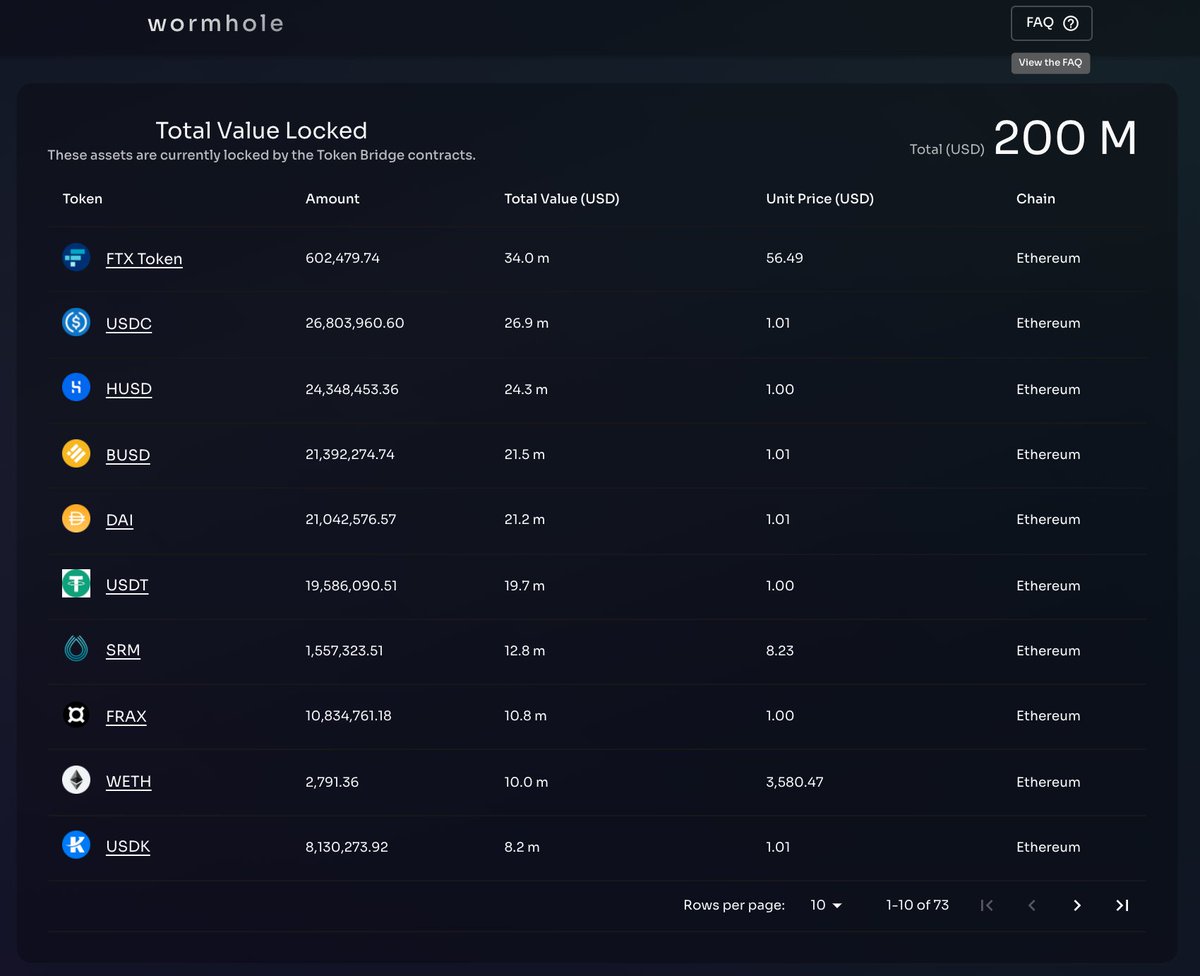Open the FAQ button
This screenshot has width=1200, height=976.
(1051, 23)
